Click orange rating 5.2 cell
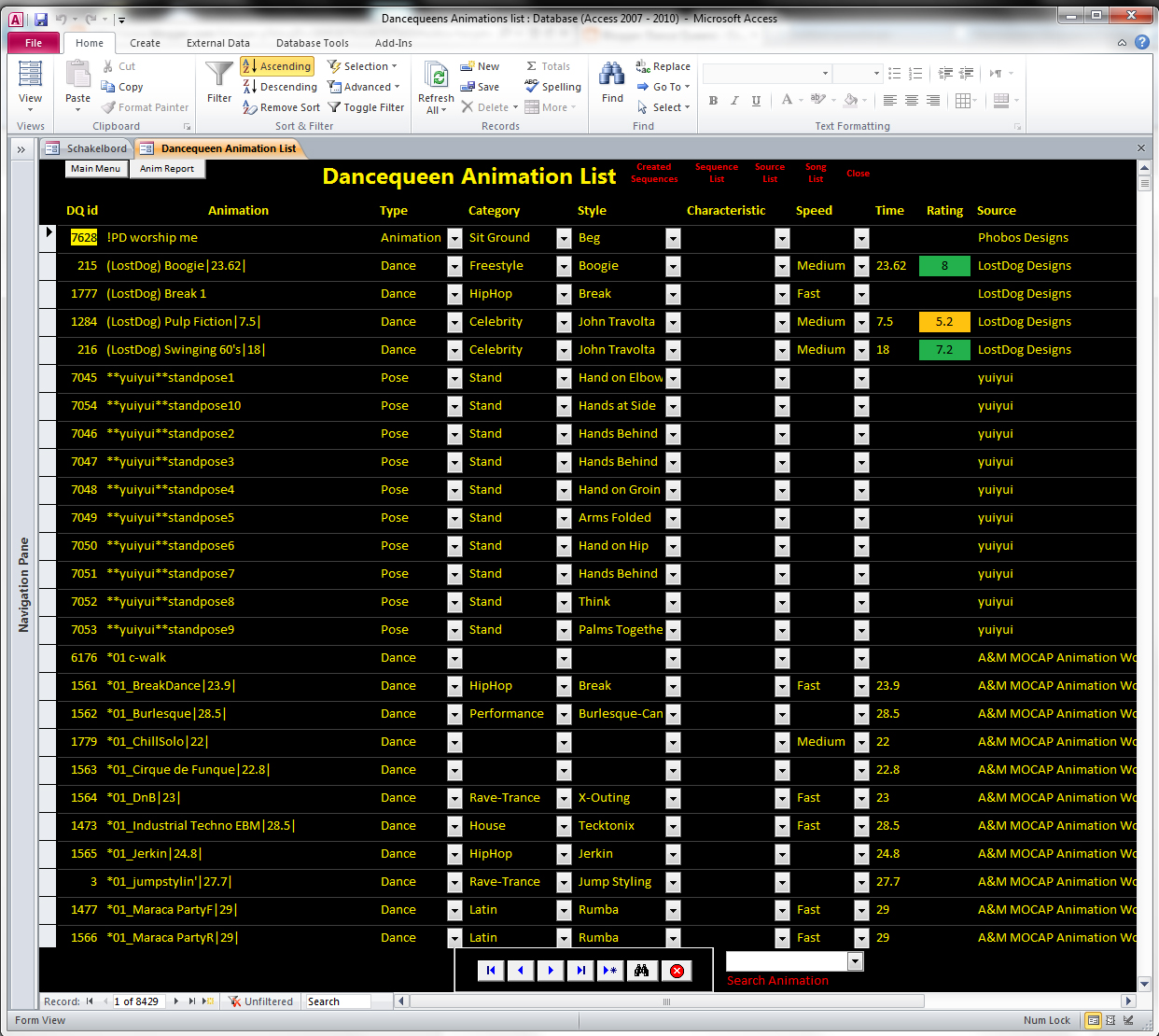The width and height of the screenshot is (1159, 1036). click(944, 322)
